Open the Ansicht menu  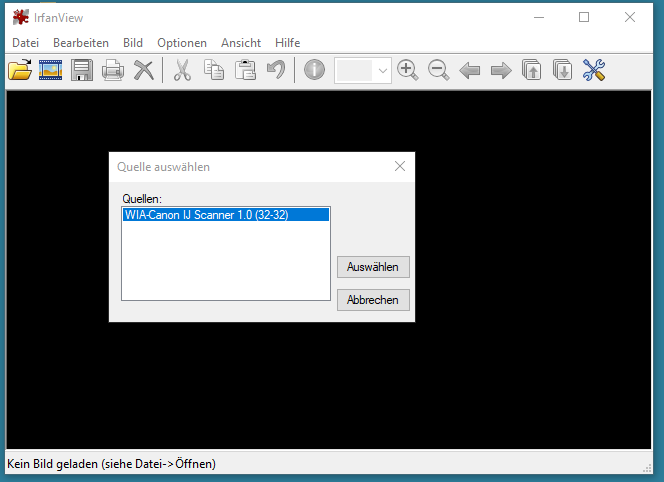tap(241, 43)
